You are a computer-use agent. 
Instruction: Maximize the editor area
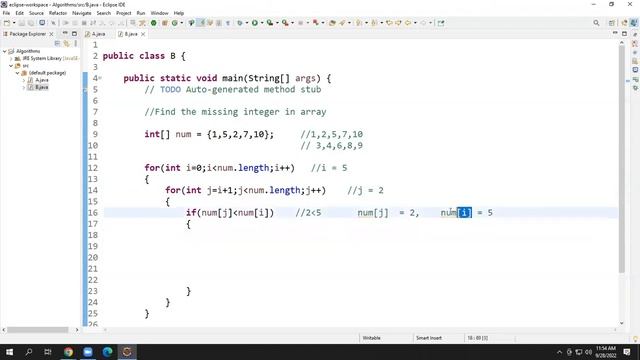pyautogui.click(x=624, y=33)
